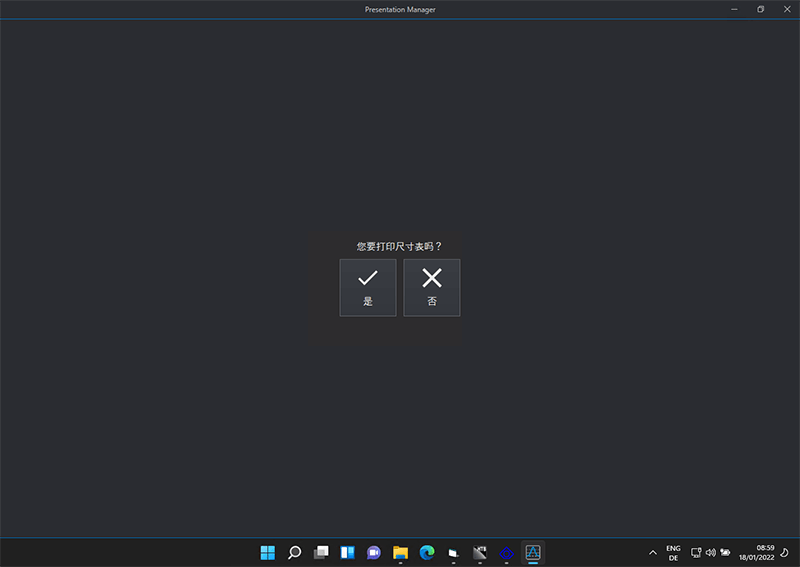Close the Presentation Manager window
Viewport: 800px width, 567px height.
(x=787, y=9)
